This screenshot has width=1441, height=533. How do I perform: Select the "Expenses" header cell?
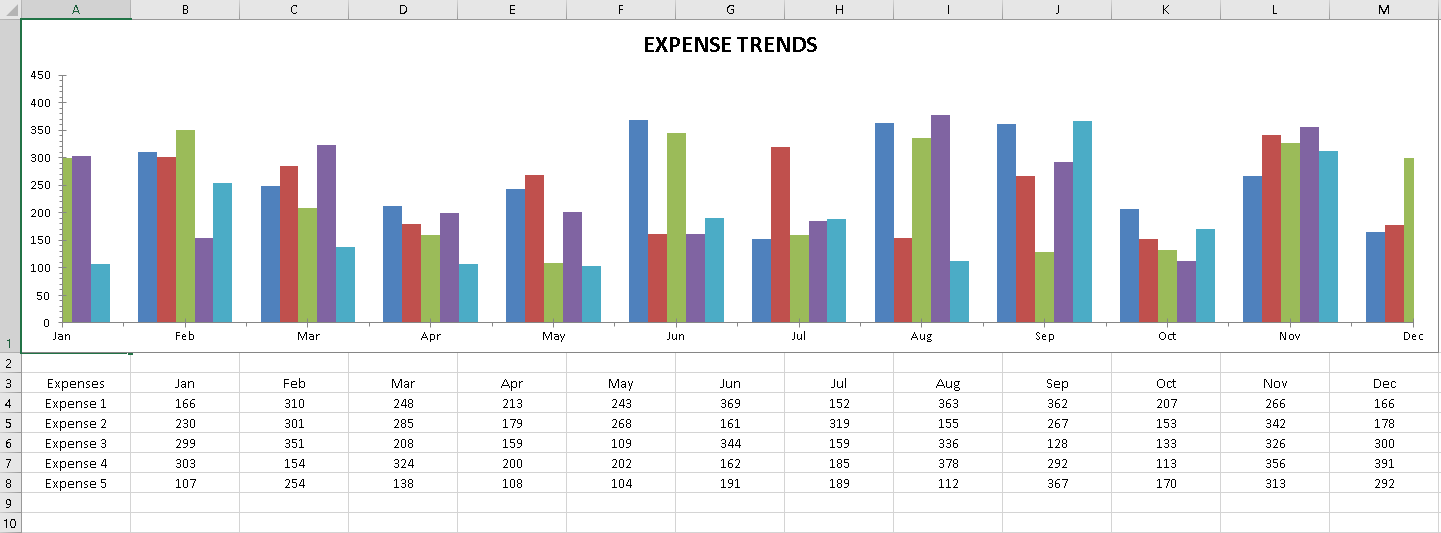[x=76, y=383]
